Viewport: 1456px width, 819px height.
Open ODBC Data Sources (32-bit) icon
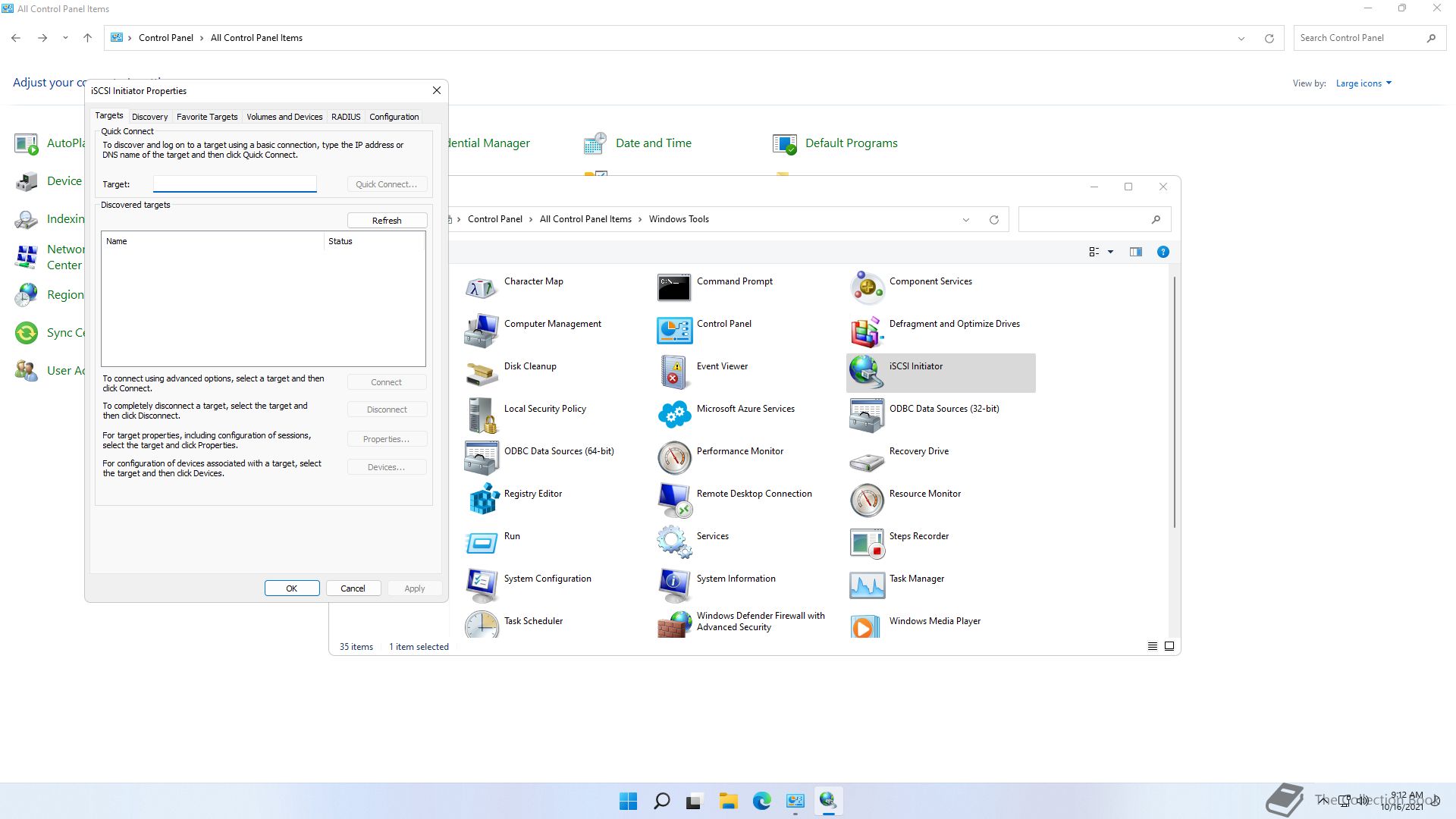[867, 416]
